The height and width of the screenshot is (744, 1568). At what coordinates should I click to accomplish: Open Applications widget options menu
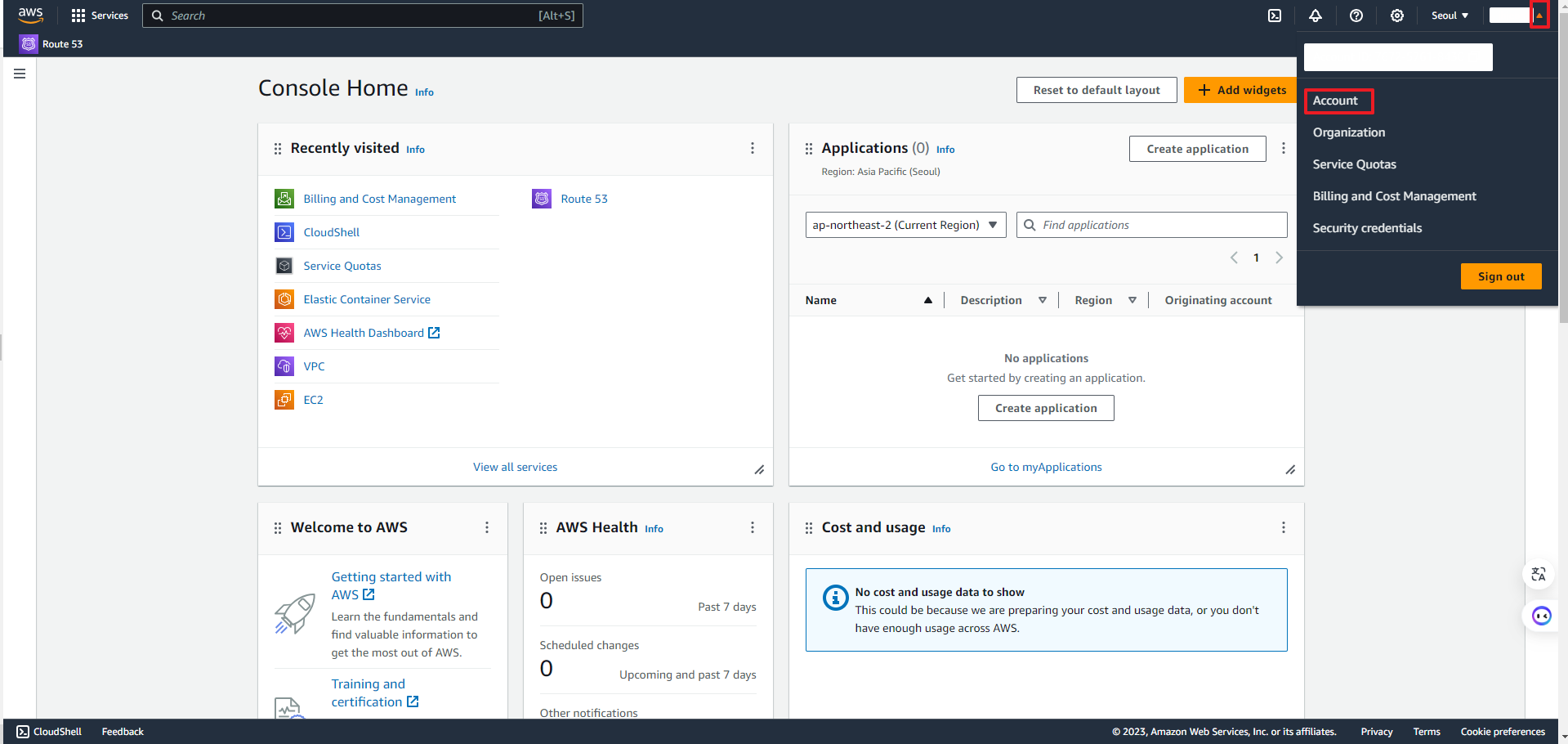[x=1284, y=148]
